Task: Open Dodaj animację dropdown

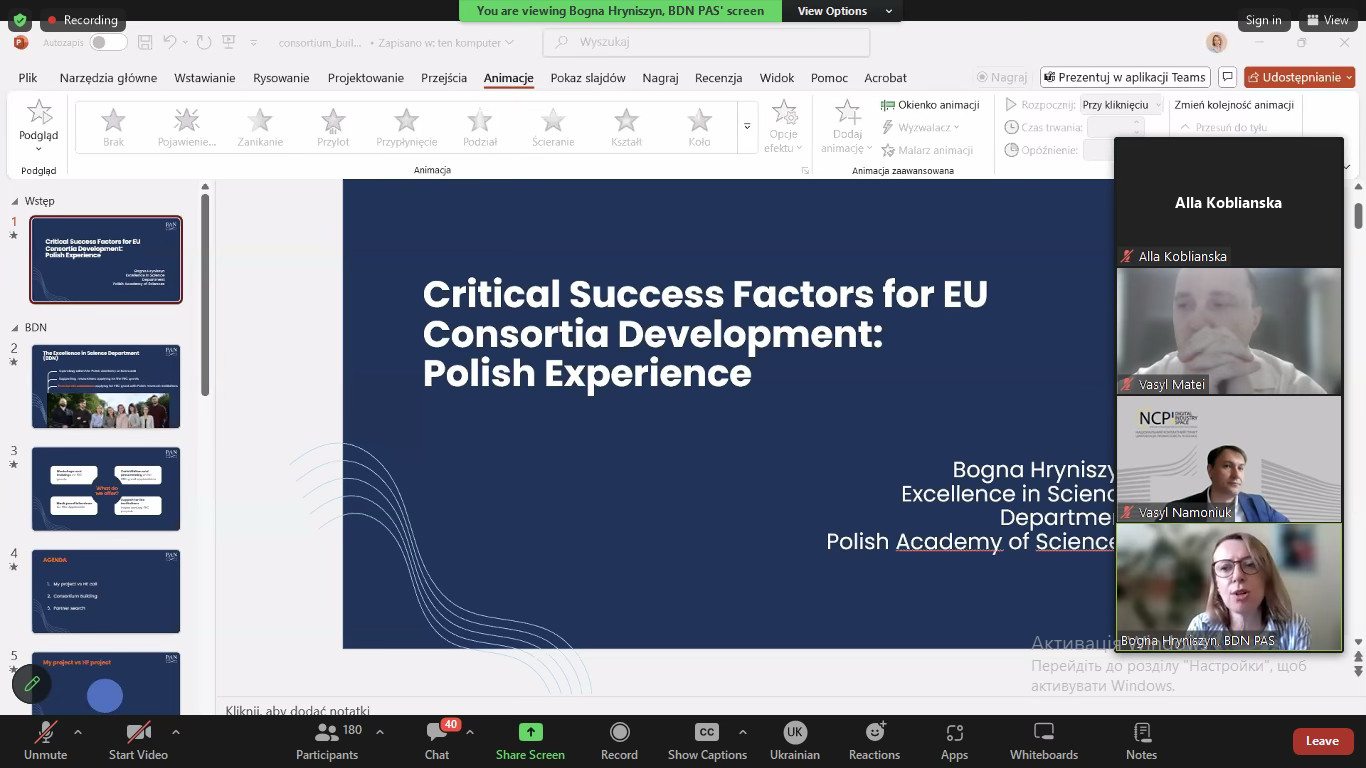Action: tap(847, 127)
